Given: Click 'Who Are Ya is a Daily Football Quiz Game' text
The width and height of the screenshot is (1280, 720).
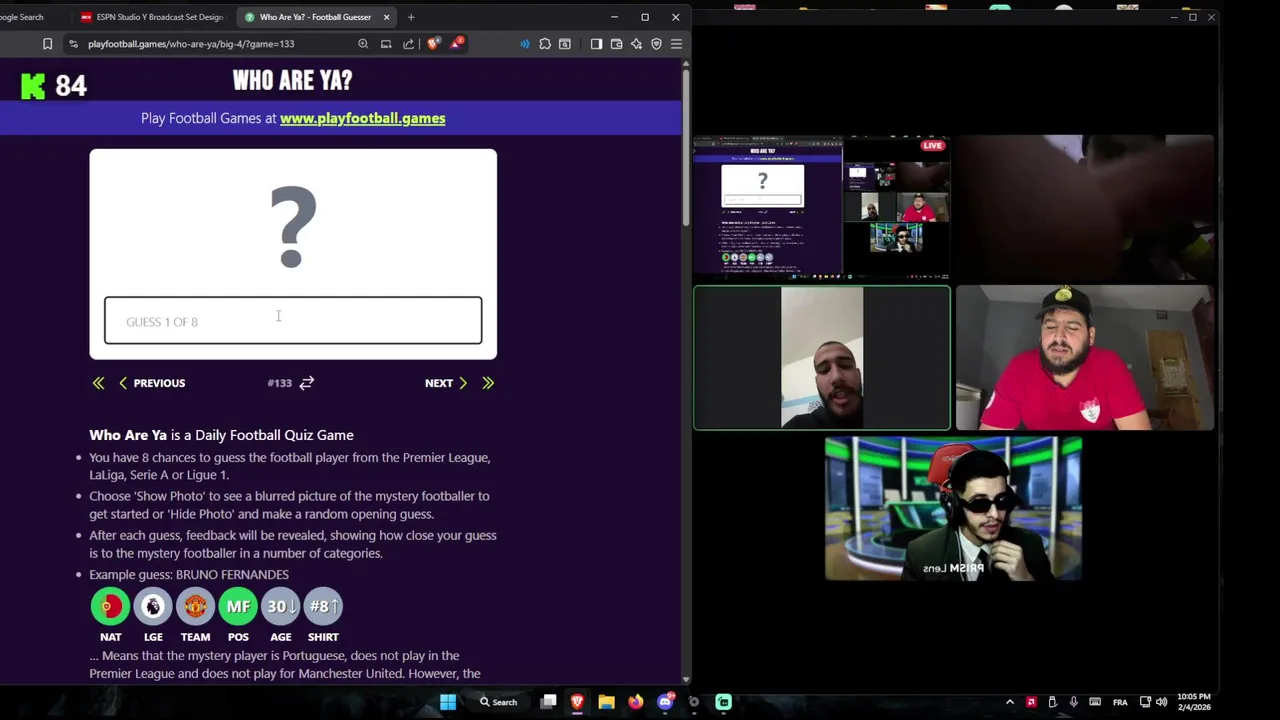Looking at the screenshot, I should [221, 435].
